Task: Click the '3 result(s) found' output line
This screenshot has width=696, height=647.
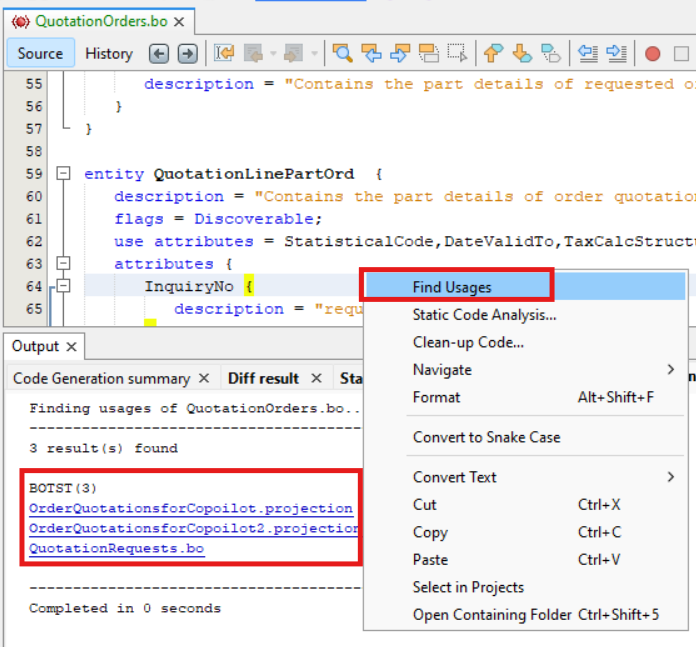Action: [x=103, y=448]
